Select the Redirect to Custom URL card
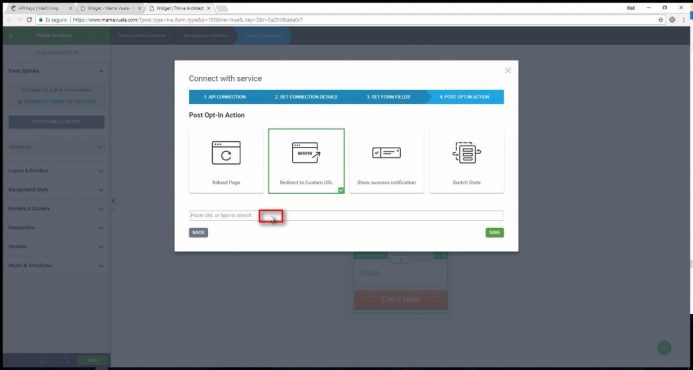This screenshot has height=370, width=693. pyautogui.click(x=306, y=161)
